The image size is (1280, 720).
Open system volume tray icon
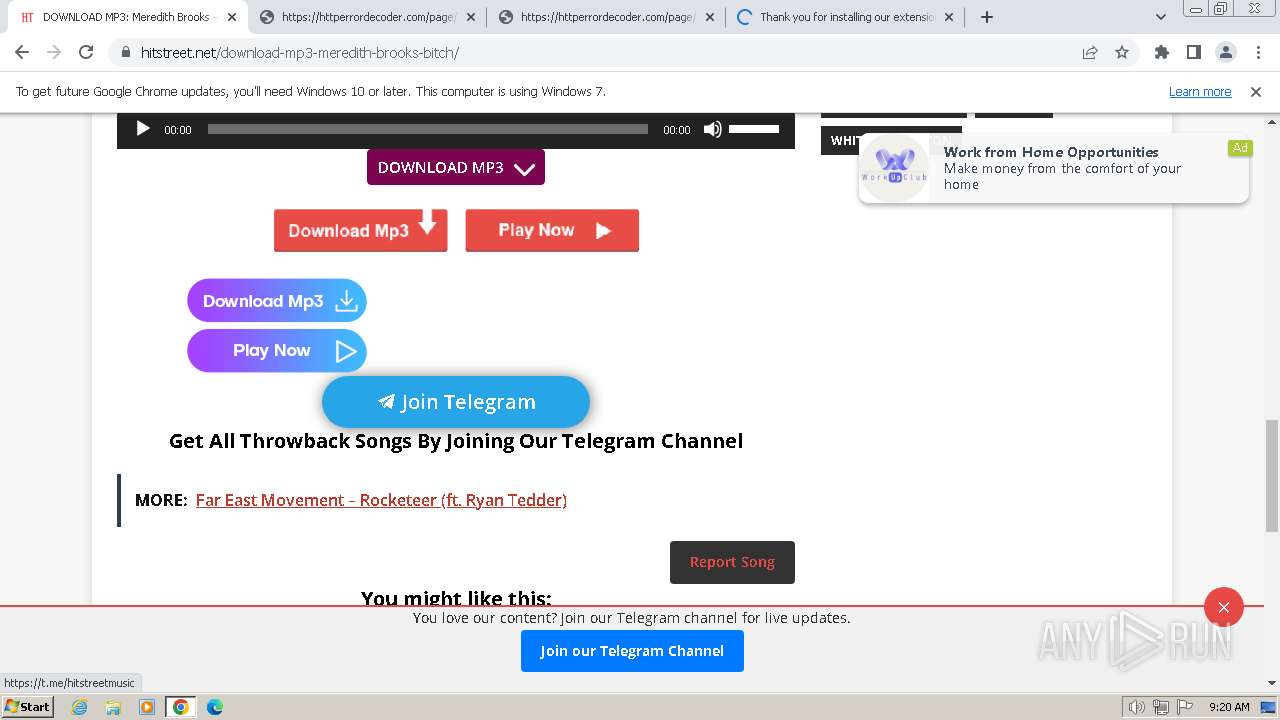(x=1137, y=707)
